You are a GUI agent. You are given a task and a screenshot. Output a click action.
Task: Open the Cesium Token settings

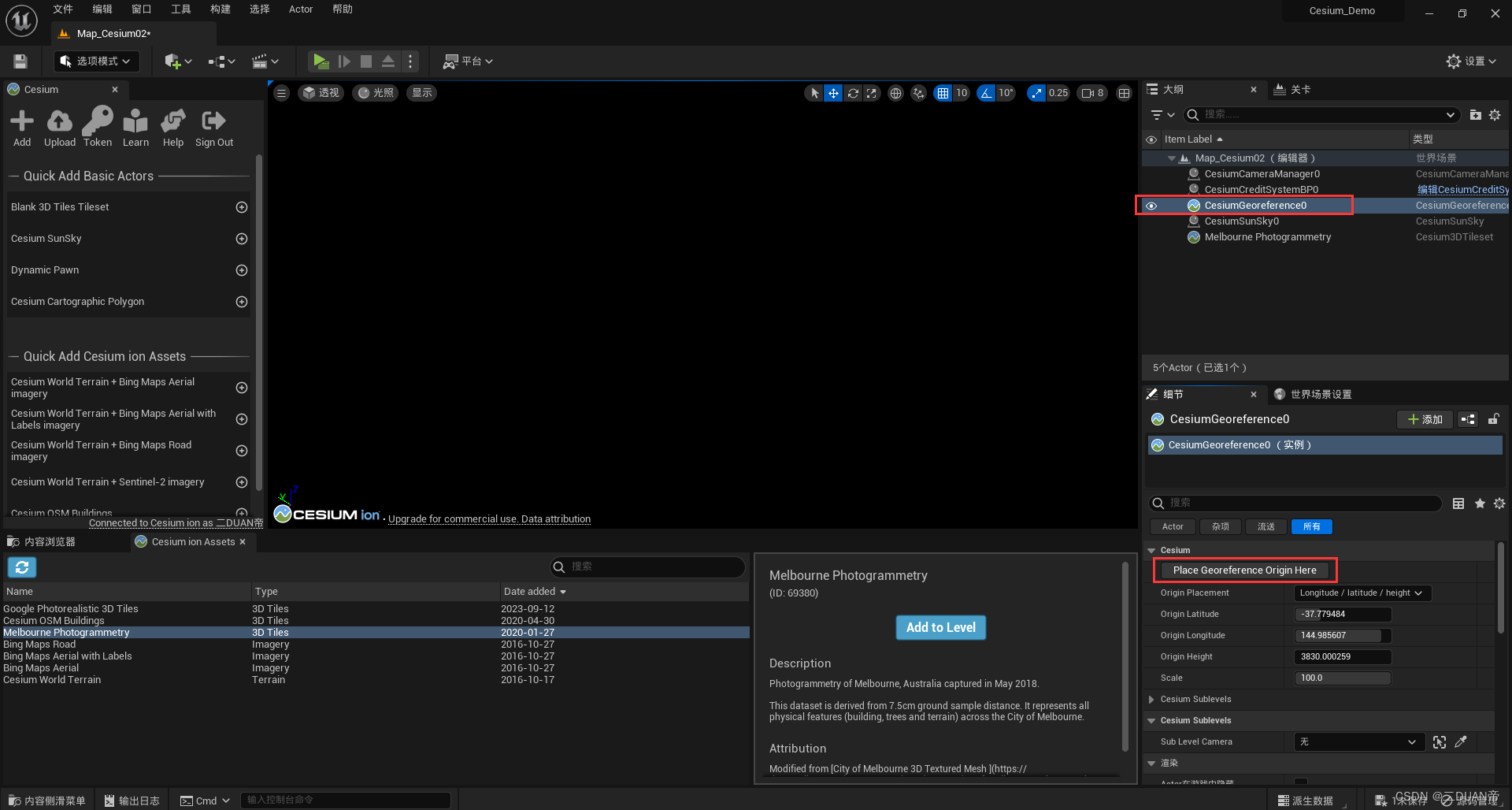coord(98,128)
